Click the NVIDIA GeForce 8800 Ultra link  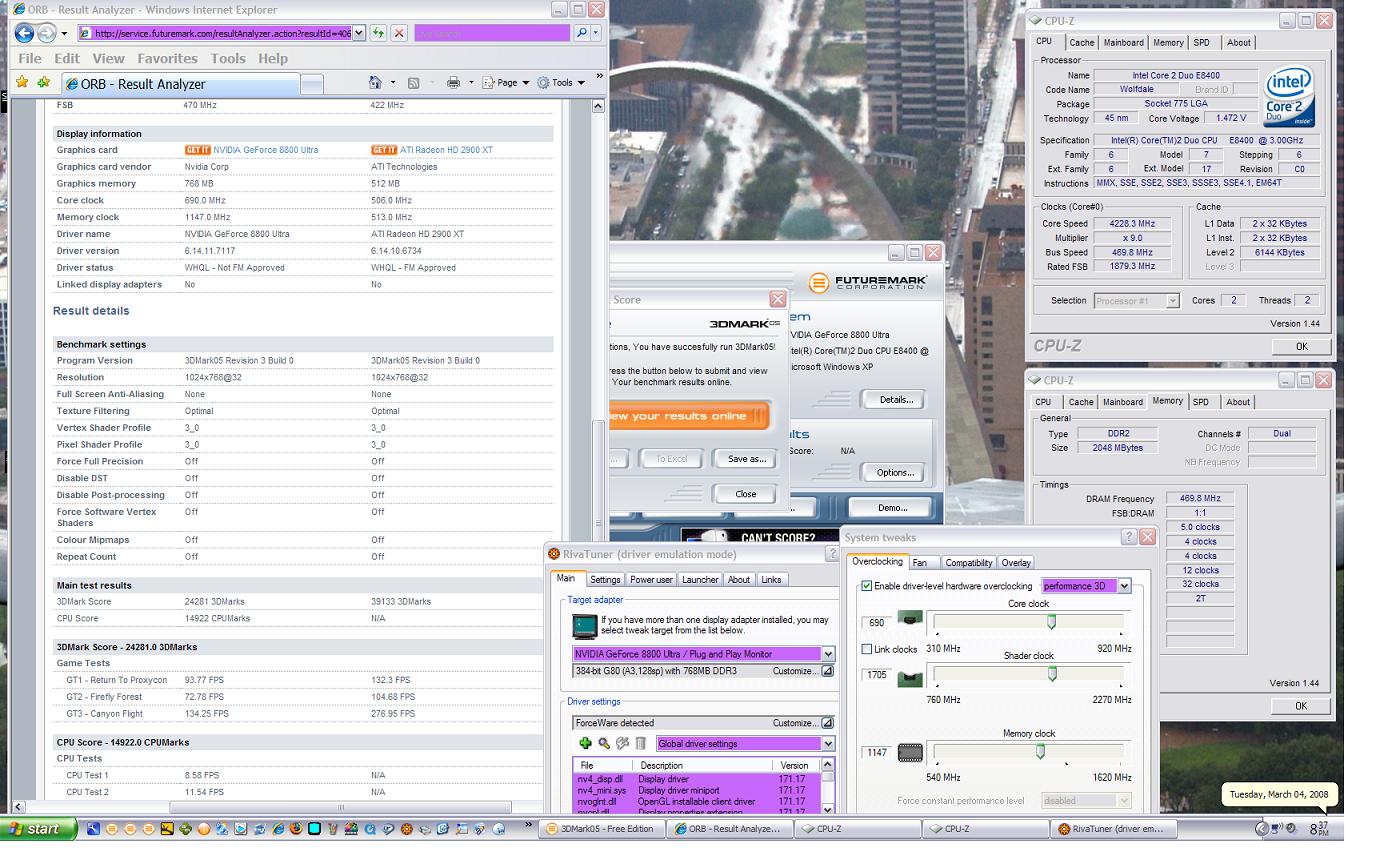click(266, 150)
